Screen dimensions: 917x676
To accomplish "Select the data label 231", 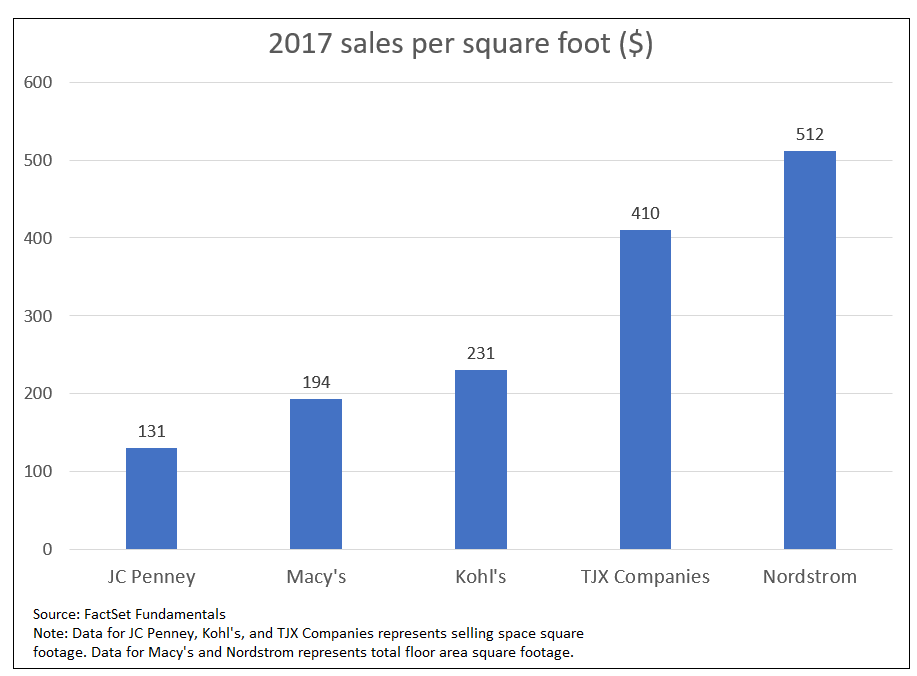I will [481, 353].
